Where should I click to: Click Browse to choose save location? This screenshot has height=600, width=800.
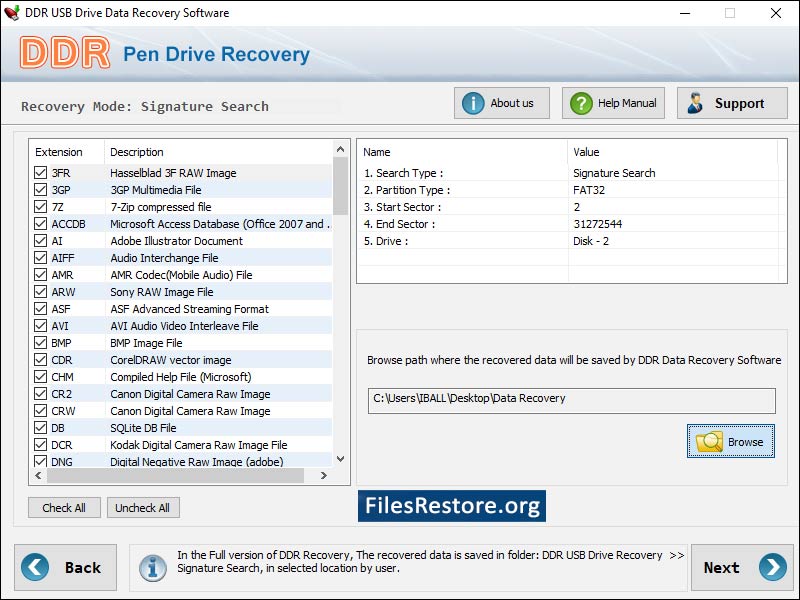(730, 441)
